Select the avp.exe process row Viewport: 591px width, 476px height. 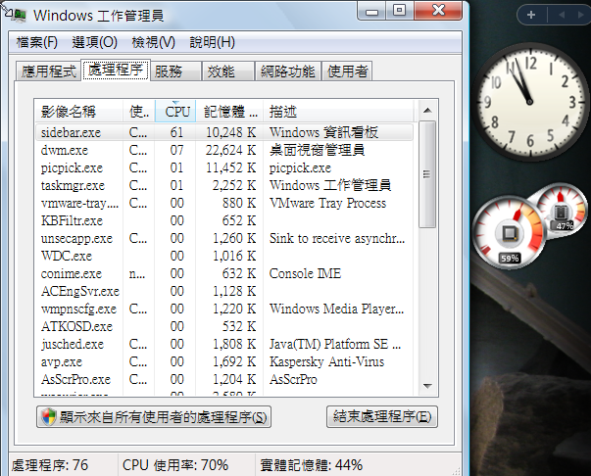click(224, 362)
